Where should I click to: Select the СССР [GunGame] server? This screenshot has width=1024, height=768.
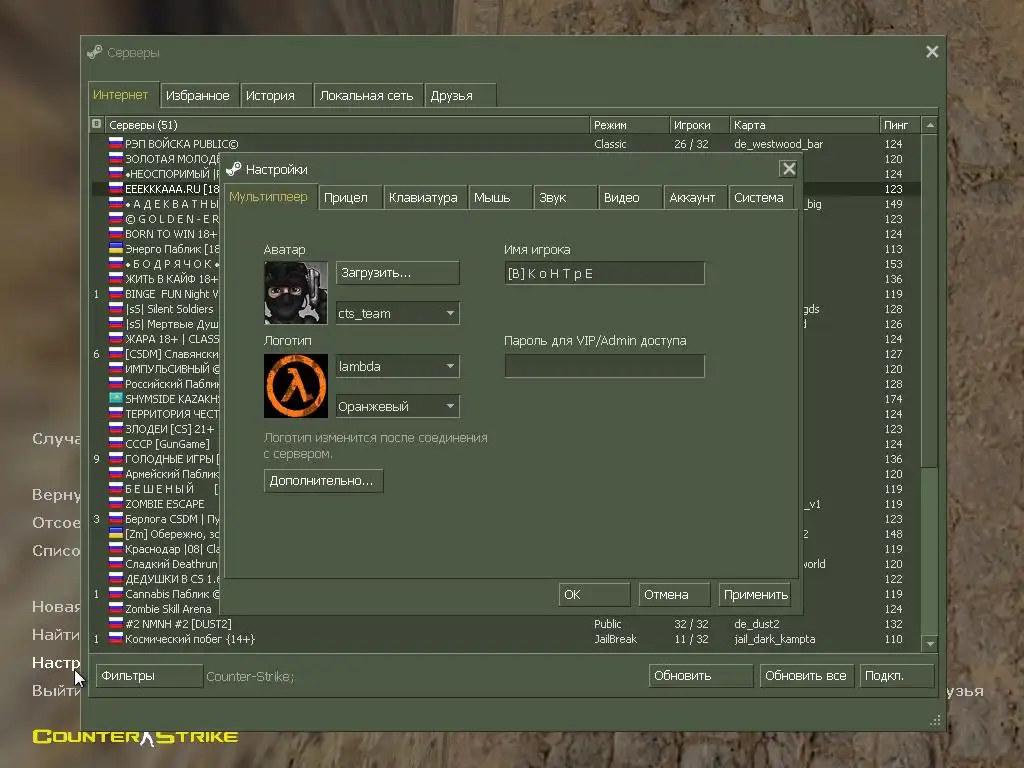tap(167, 443)
